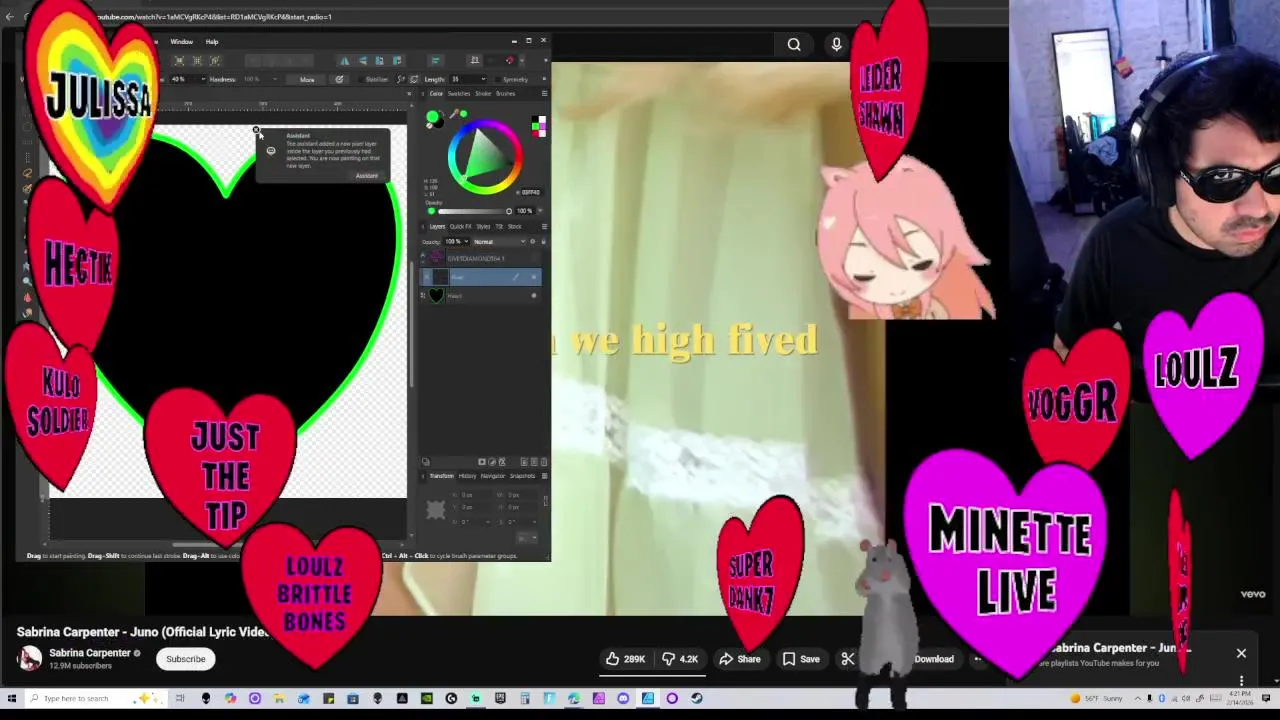The width and height of the screenshot is (1280, 720).
Task: Click the Download button under the video
Action: click(933, 659)
